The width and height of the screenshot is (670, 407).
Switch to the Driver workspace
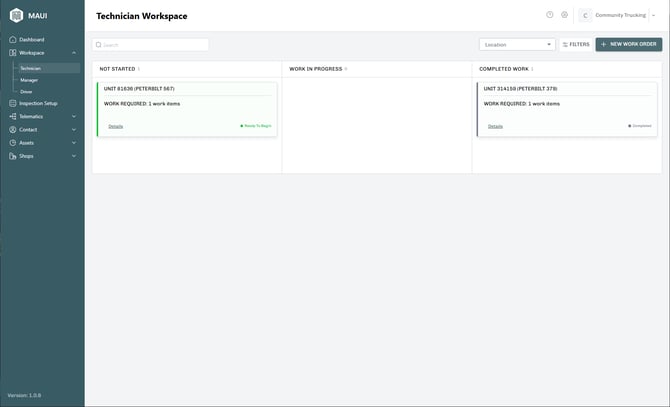click(26, 91)
